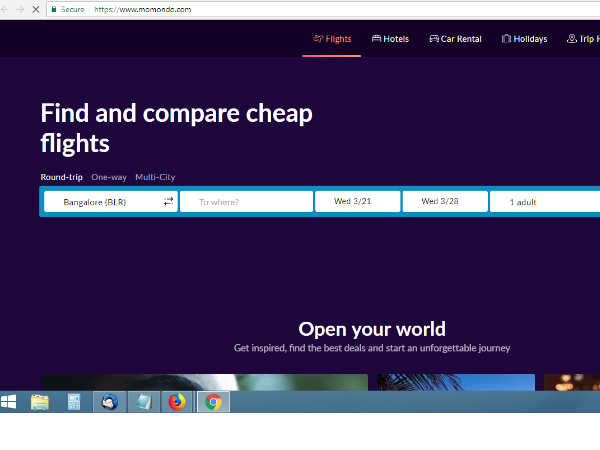Click the 'Open your world' heading

(x=372, y=329)
